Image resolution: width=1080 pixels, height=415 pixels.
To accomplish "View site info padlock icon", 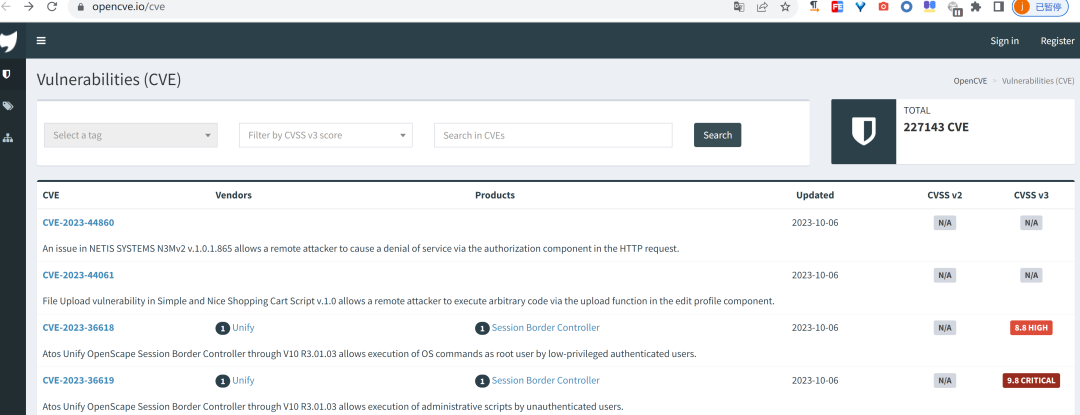I will point(80,8).
